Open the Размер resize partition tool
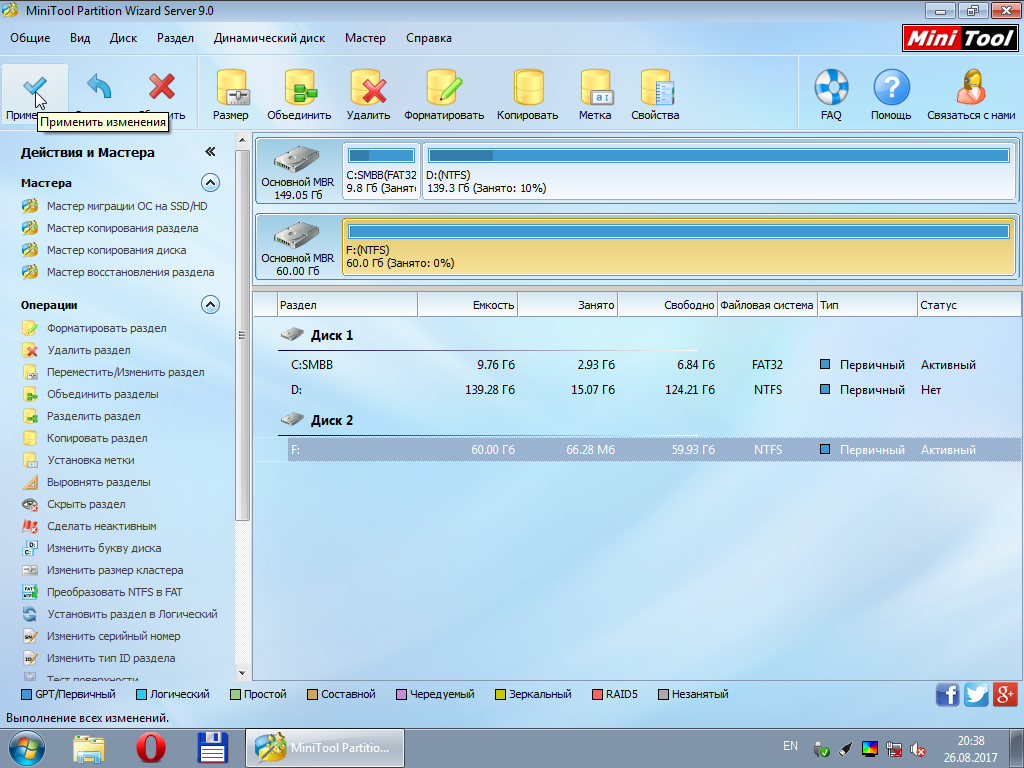Image resolution: width=1024 pixels, height=768 pixels. (x=231, y=96)
